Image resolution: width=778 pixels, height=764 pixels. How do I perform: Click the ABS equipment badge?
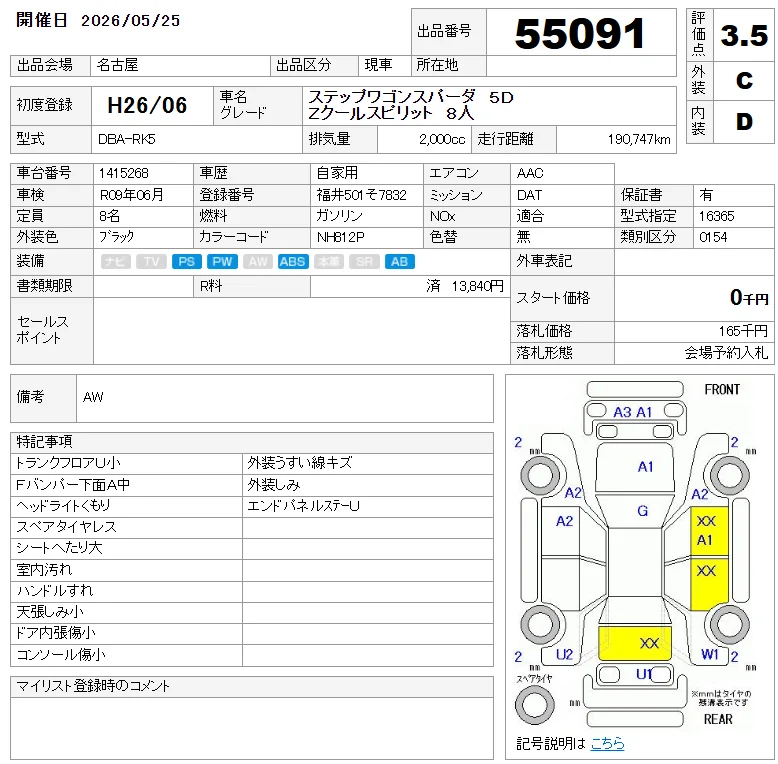pos(293,261)
